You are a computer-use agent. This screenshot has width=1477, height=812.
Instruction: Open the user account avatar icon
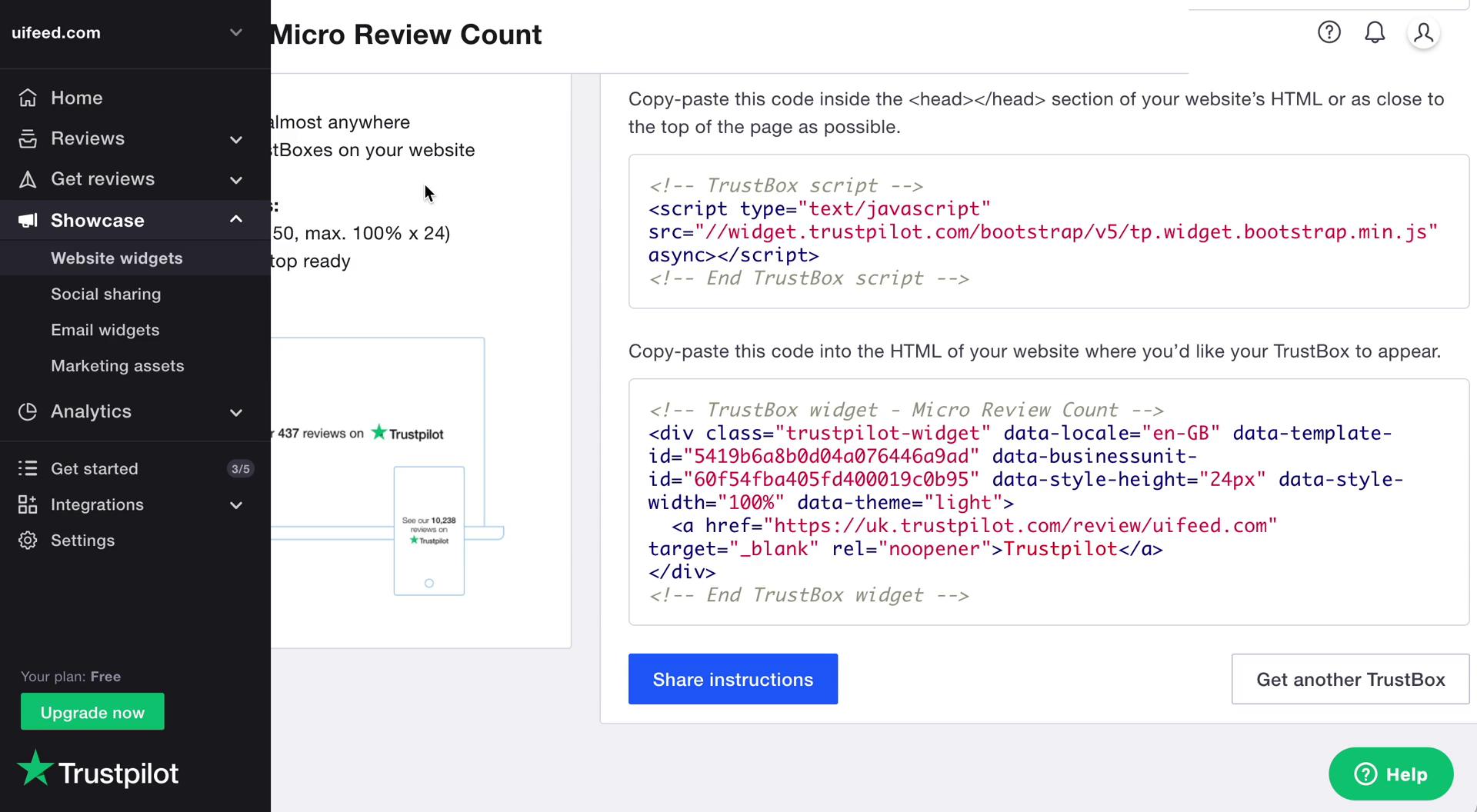click(1423, 33)
